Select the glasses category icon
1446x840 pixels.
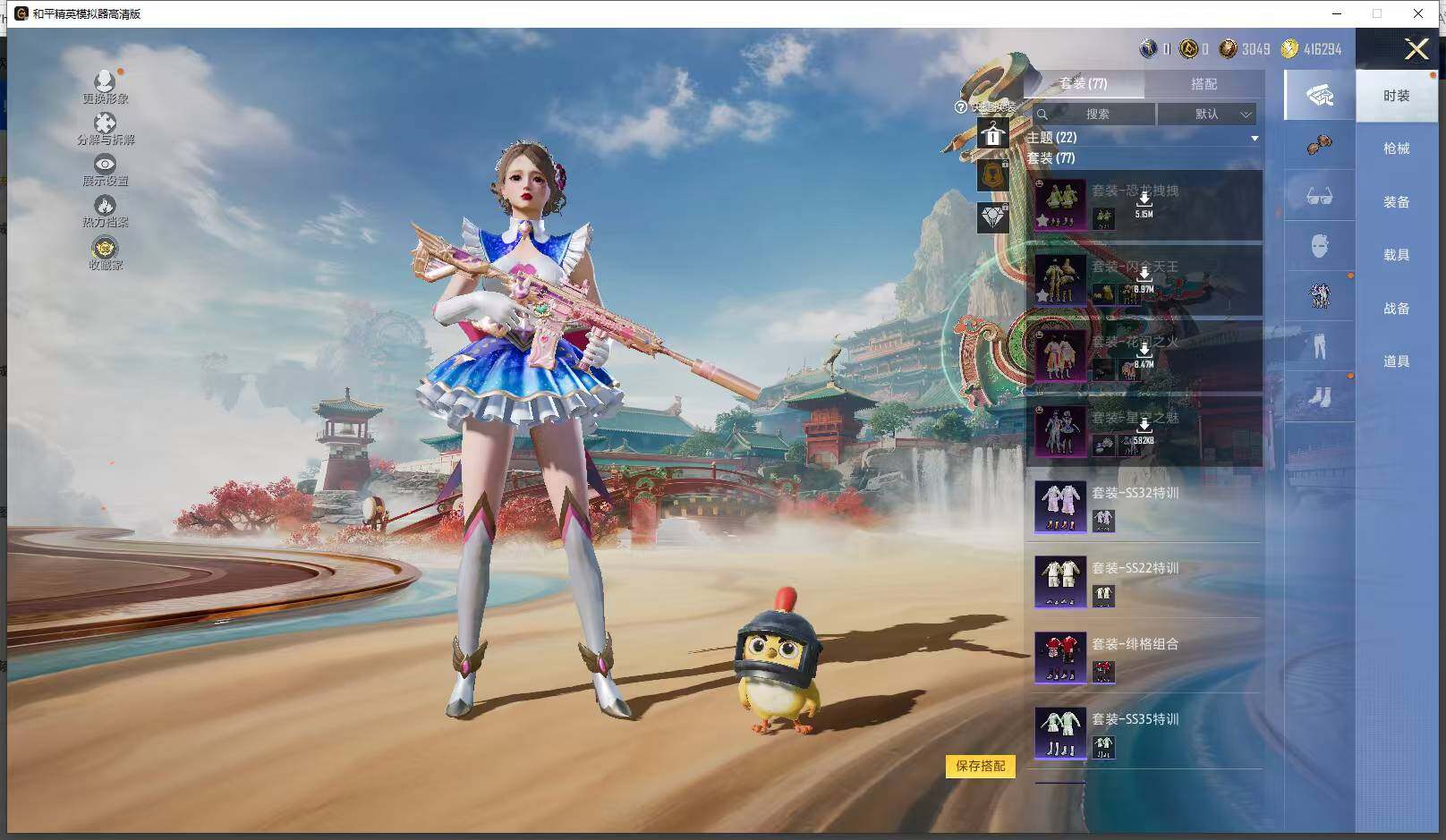click(x=1319, y=195)
